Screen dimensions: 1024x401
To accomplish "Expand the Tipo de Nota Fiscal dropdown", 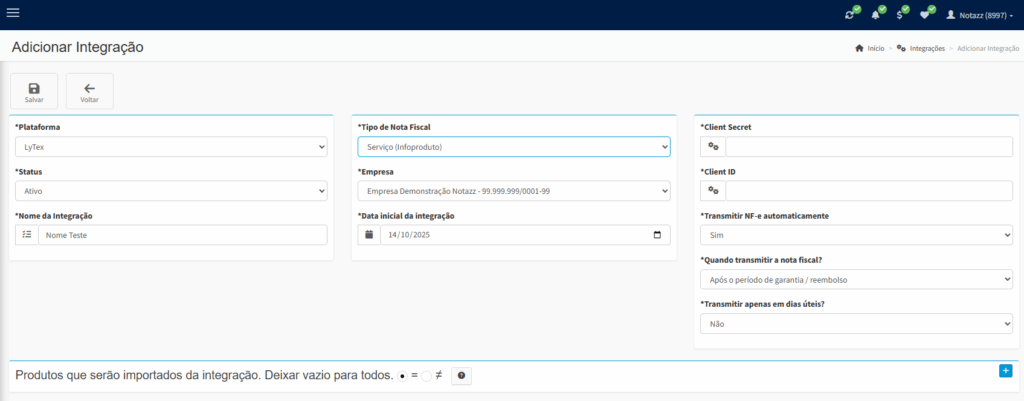I will pyautogui.click(x=513, y=147).
